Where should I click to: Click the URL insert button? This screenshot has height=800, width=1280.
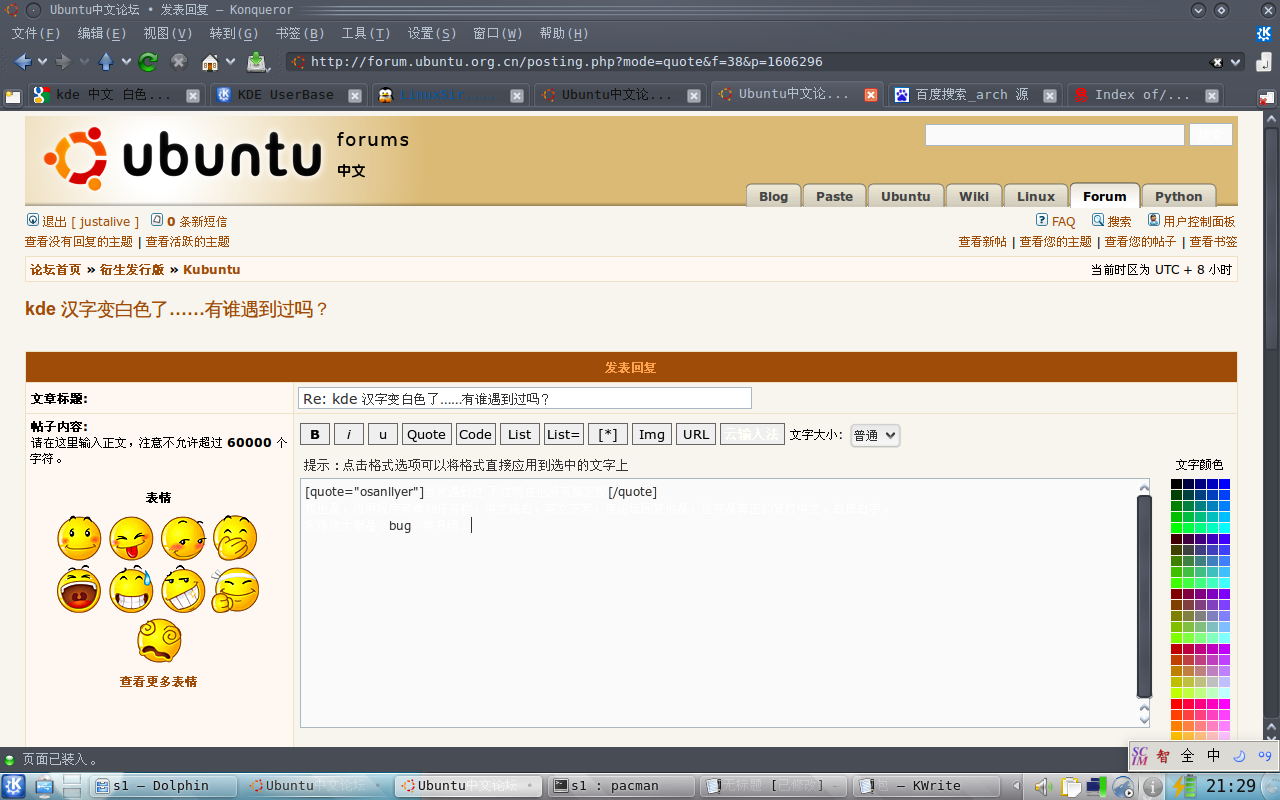pos(696,434)
